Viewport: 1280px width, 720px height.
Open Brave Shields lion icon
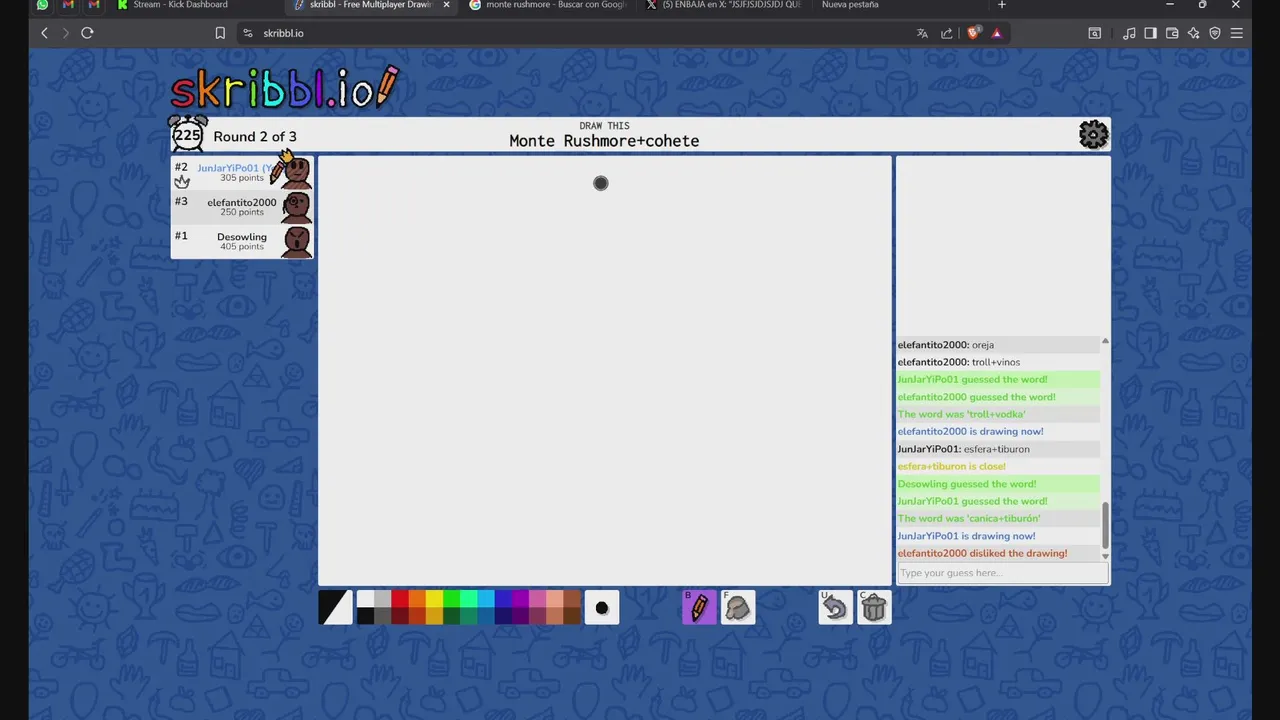pyautogui.click(x=973, y=33)
